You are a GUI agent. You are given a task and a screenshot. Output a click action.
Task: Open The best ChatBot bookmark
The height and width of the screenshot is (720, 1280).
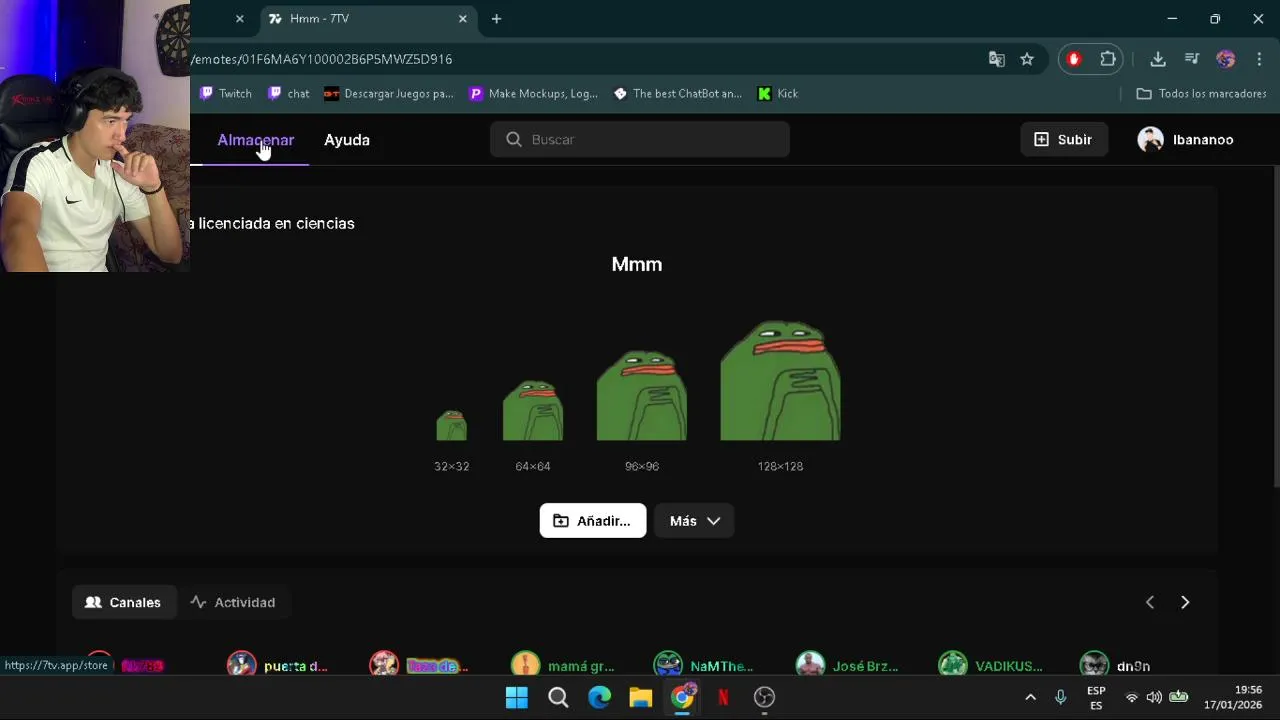click(x=677, y=93)
